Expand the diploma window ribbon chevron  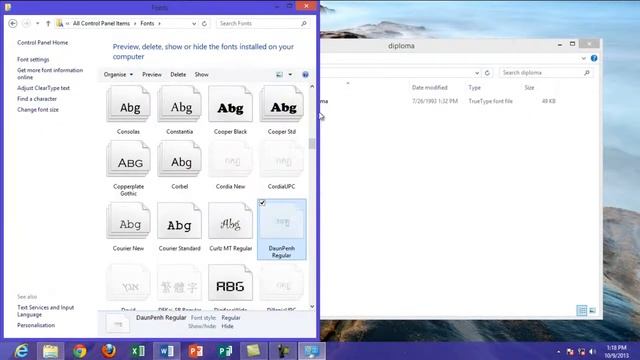[x=584, y=58]
